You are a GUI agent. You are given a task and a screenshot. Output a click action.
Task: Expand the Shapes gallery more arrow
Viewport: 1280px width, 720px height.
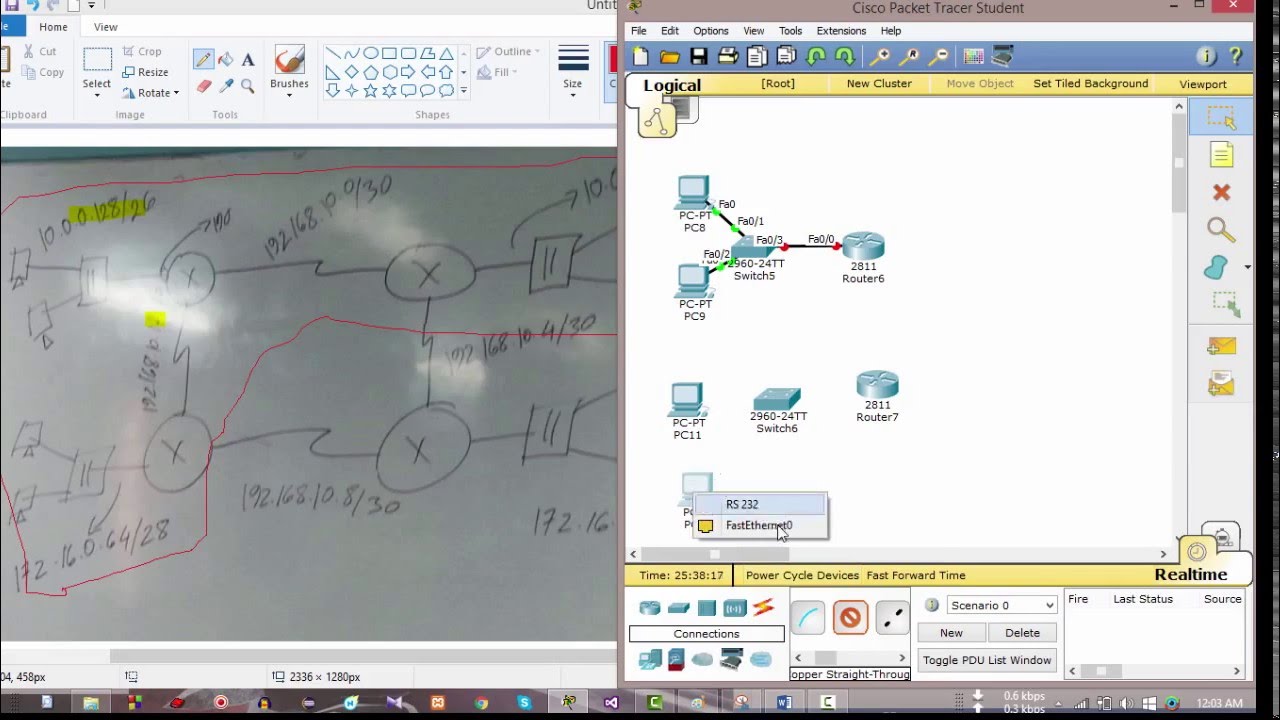tap(463, 90)
